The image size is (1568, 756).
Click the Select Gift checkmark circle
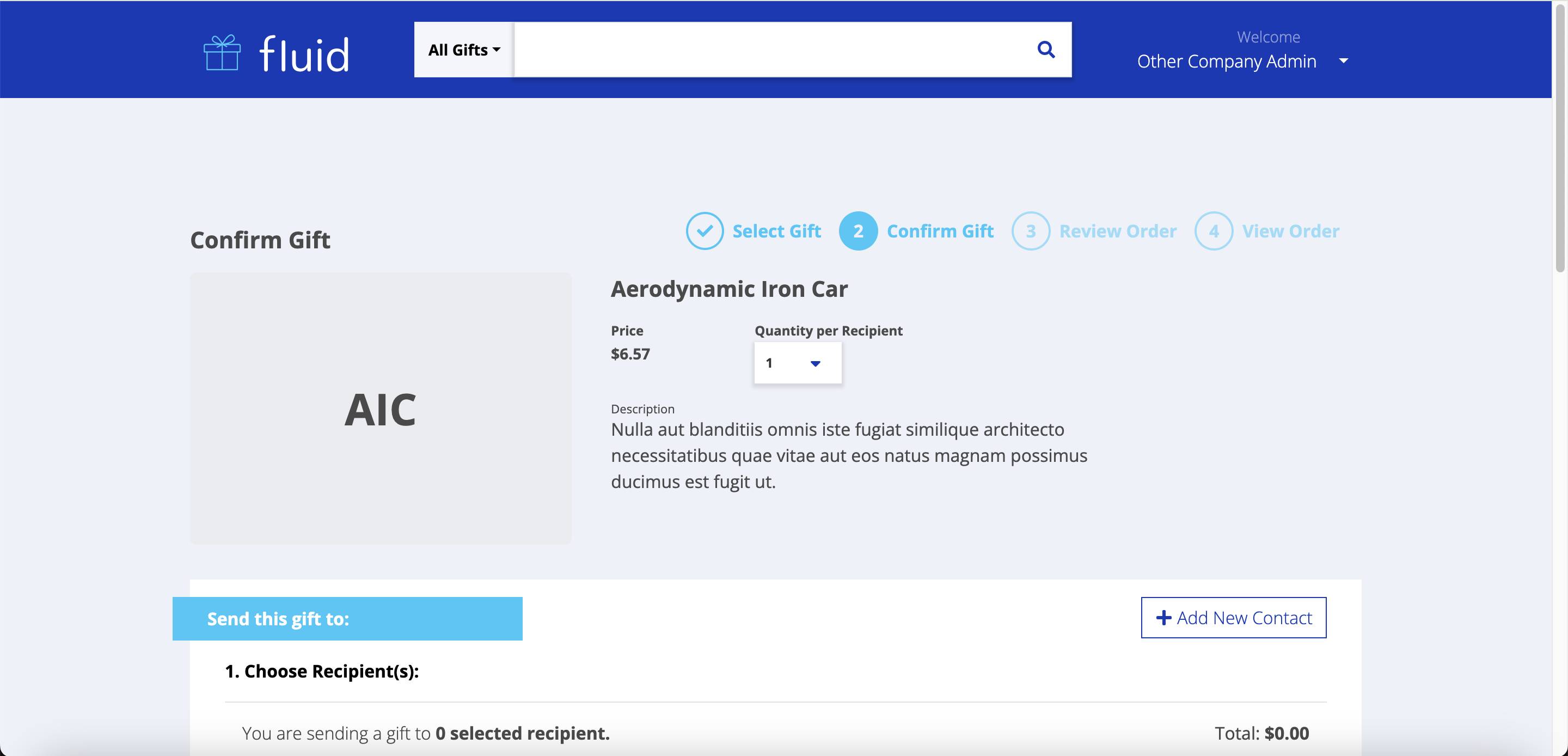pos(705,231)
